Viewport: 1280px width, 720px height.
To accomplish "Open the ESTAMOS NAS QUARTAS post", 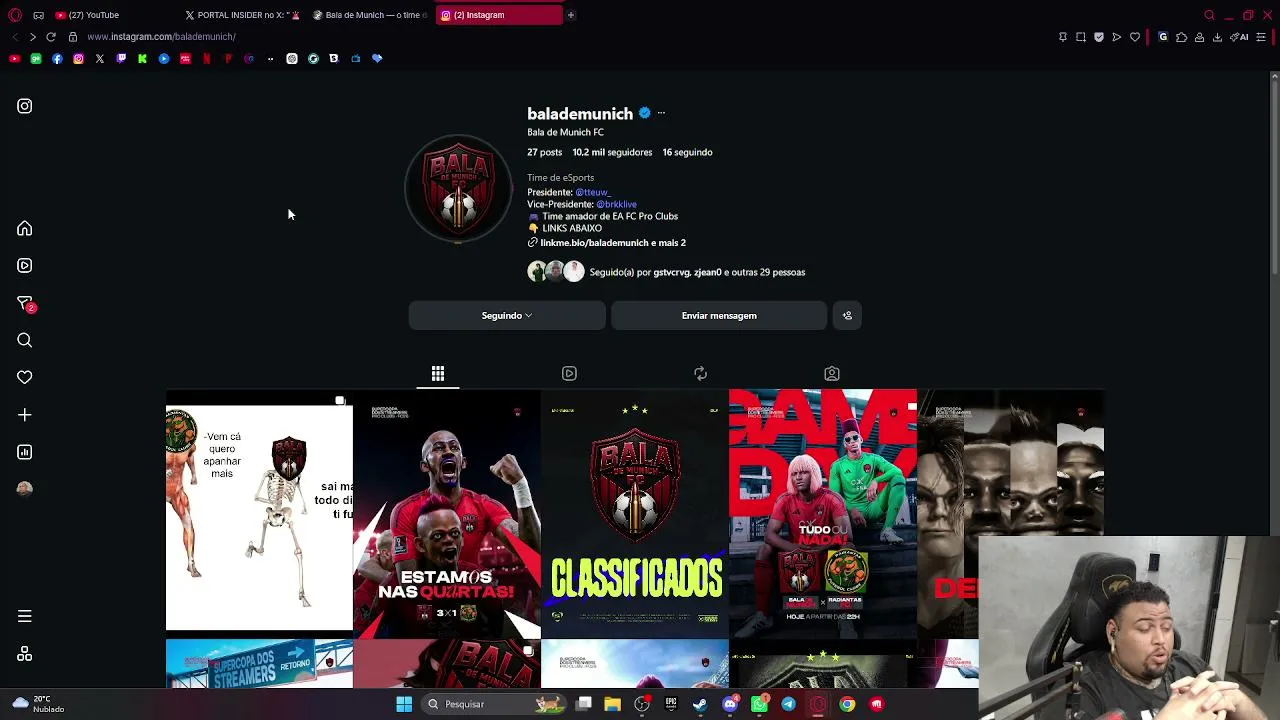I will coord(447,513).
